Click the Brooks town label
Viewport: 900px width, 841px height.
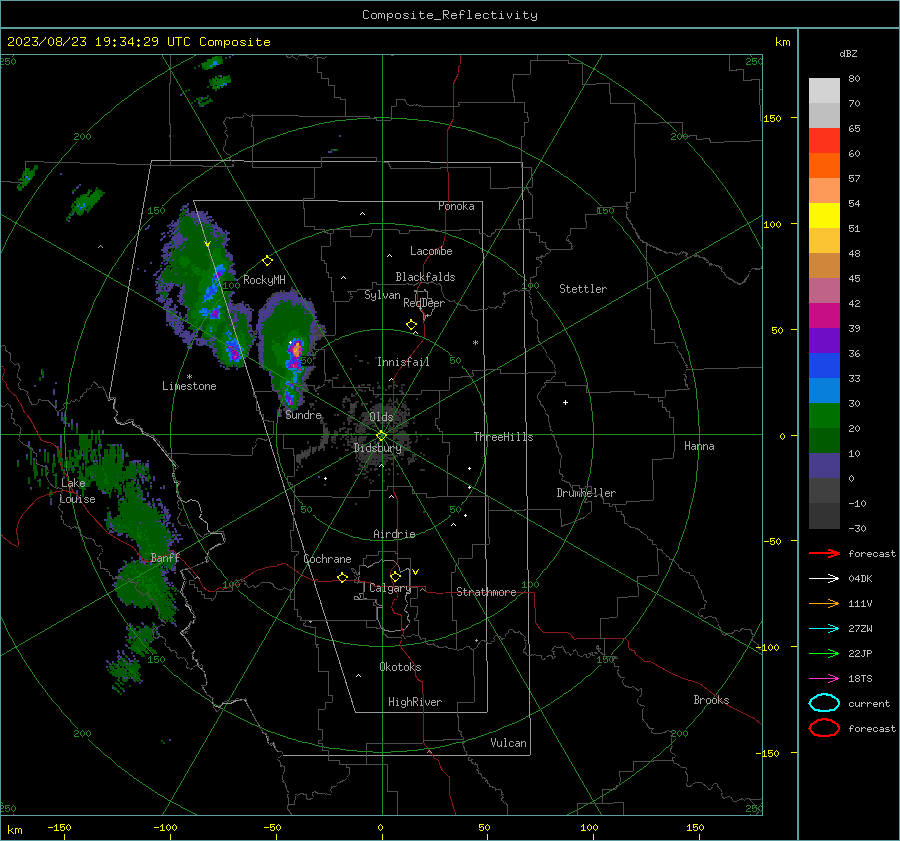point(711,700)
